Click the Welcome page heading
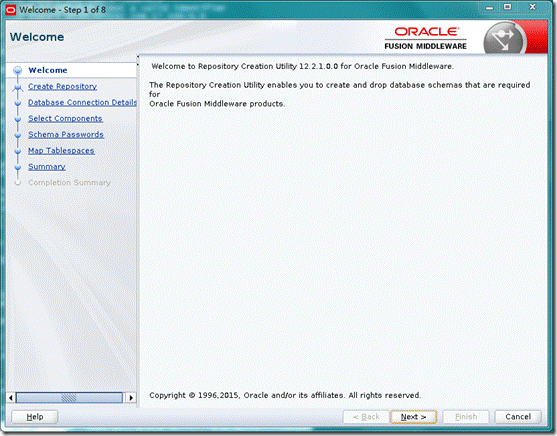The image size is (557, 436). 37,37
